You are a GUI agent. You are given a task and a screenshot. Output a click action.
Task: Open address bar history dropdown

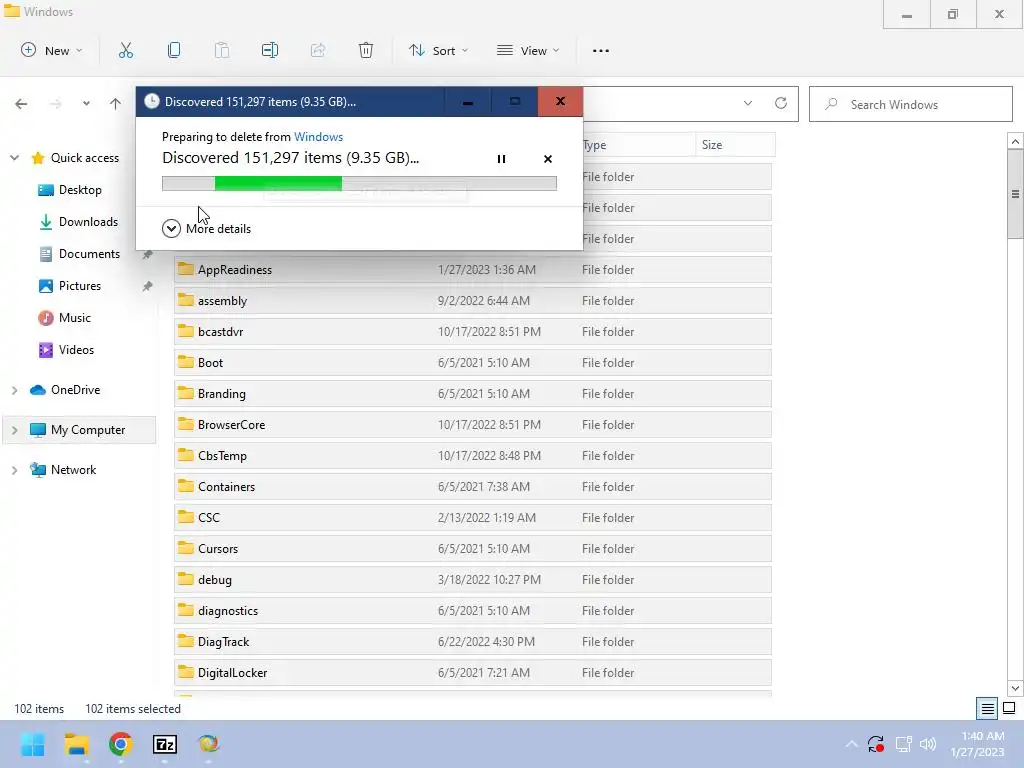pos(748,103)
